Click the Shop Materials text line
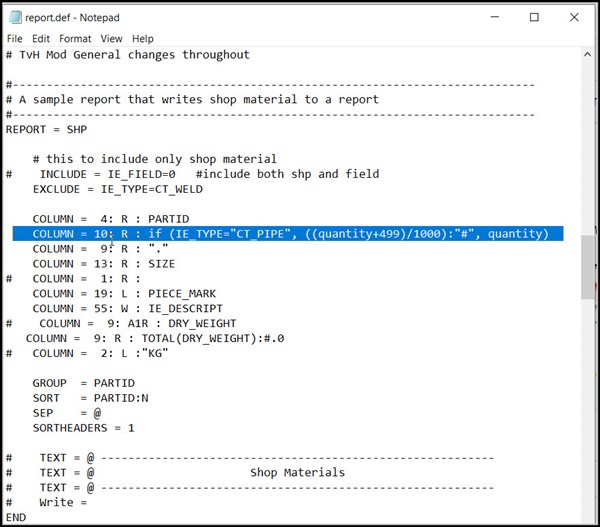 click(297, 472)
